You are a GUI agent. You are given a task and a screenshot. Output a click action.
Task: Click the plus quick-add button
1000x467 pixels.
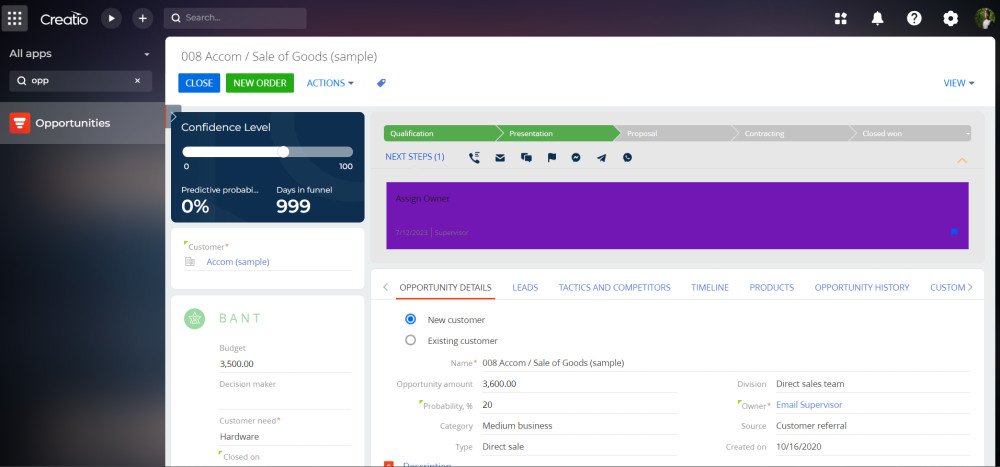pyautogui.click(x=143, y=19)
